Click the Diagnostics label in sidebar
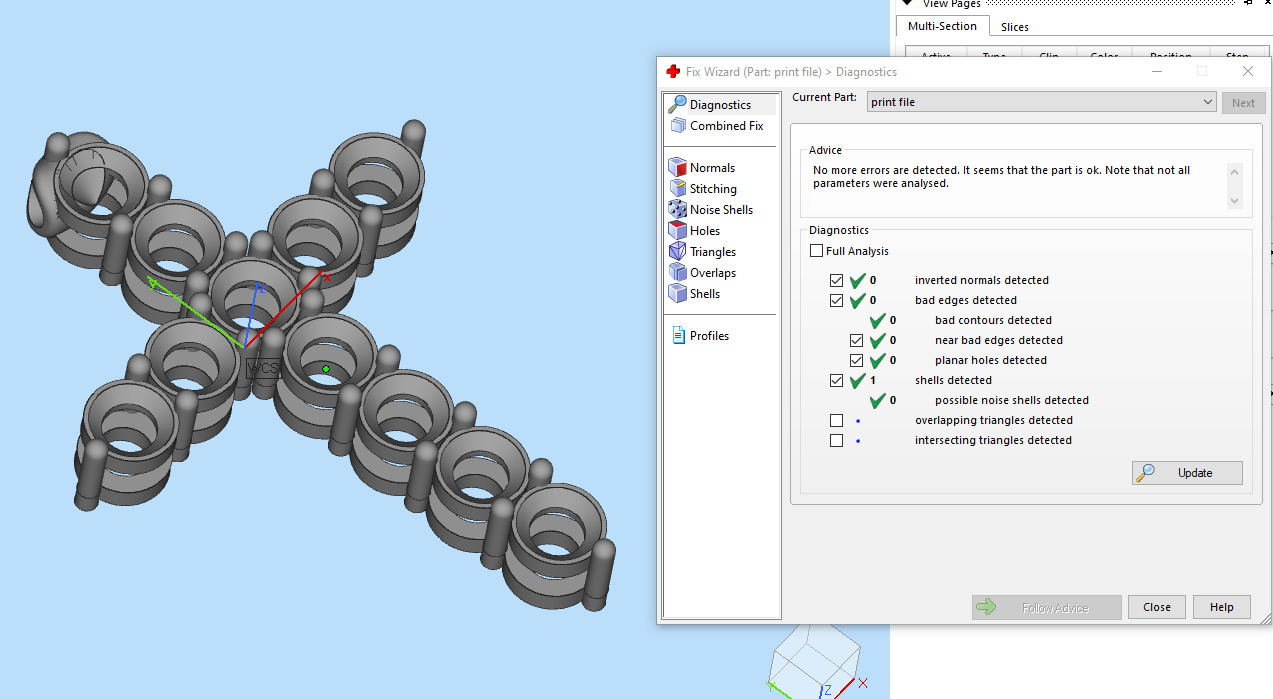This screenshot has height=699, width=1273. 720,105
